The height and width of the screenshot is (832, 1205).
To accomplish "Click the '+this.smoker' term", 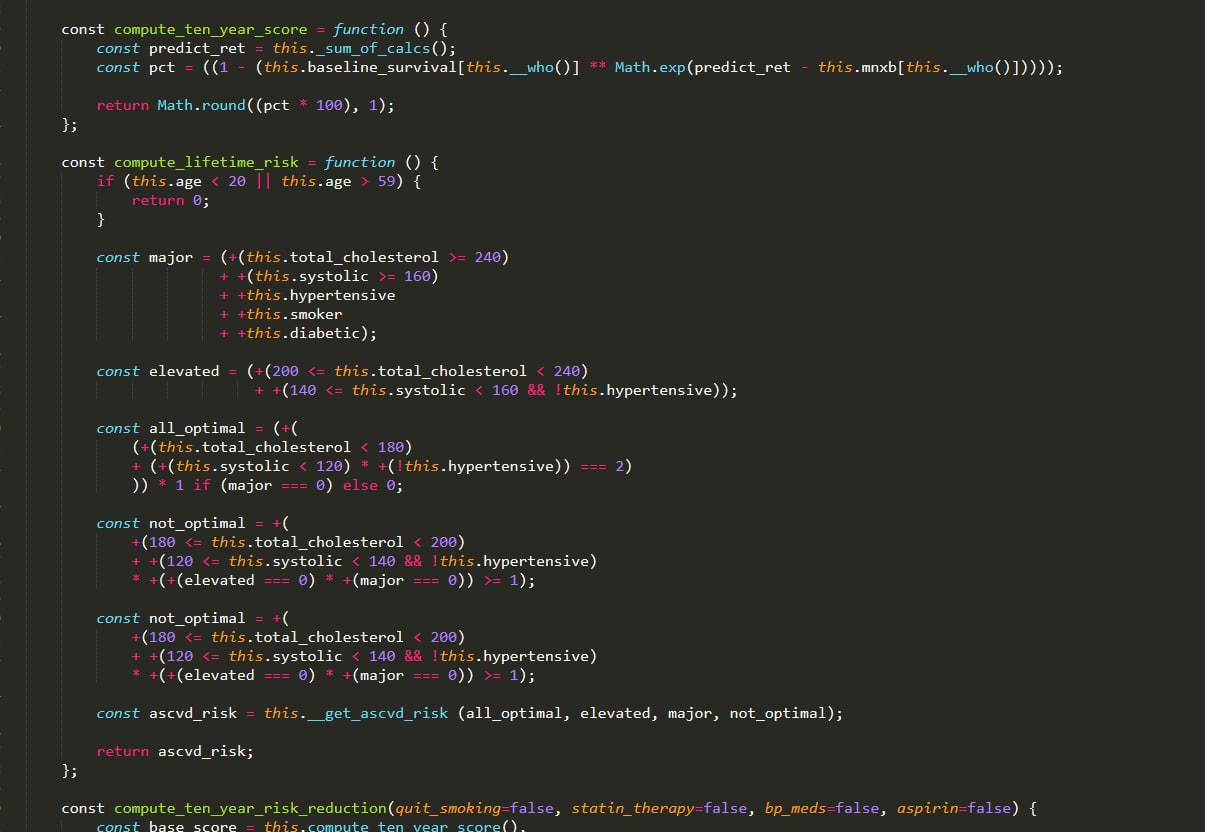I will [290, 314].
